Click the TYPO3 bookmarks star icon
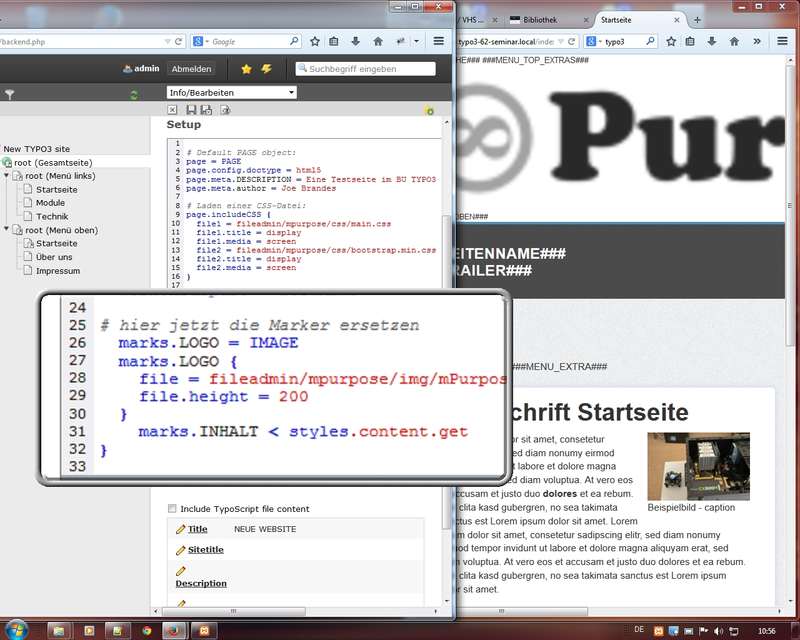The image size is (800, 640). click(247, 69)
